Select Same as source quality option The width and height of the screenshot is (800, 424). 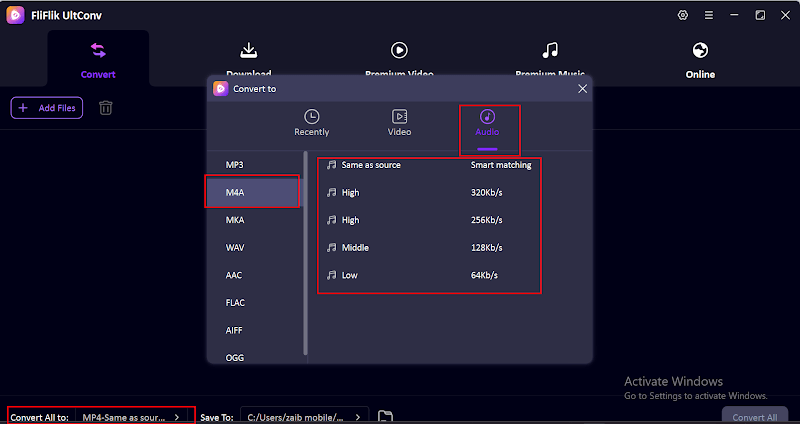[429, 165]
